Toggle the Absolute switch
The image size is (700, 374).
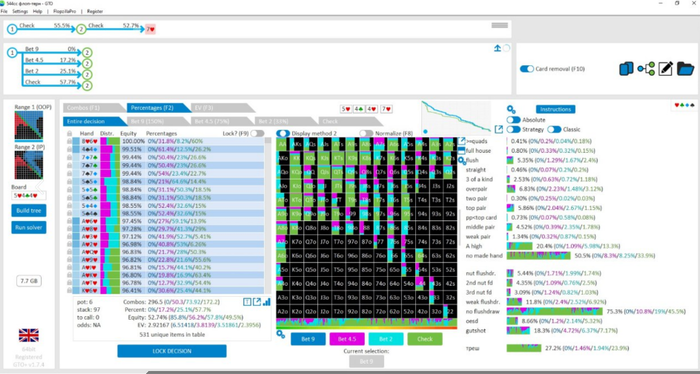click(513, 120)
